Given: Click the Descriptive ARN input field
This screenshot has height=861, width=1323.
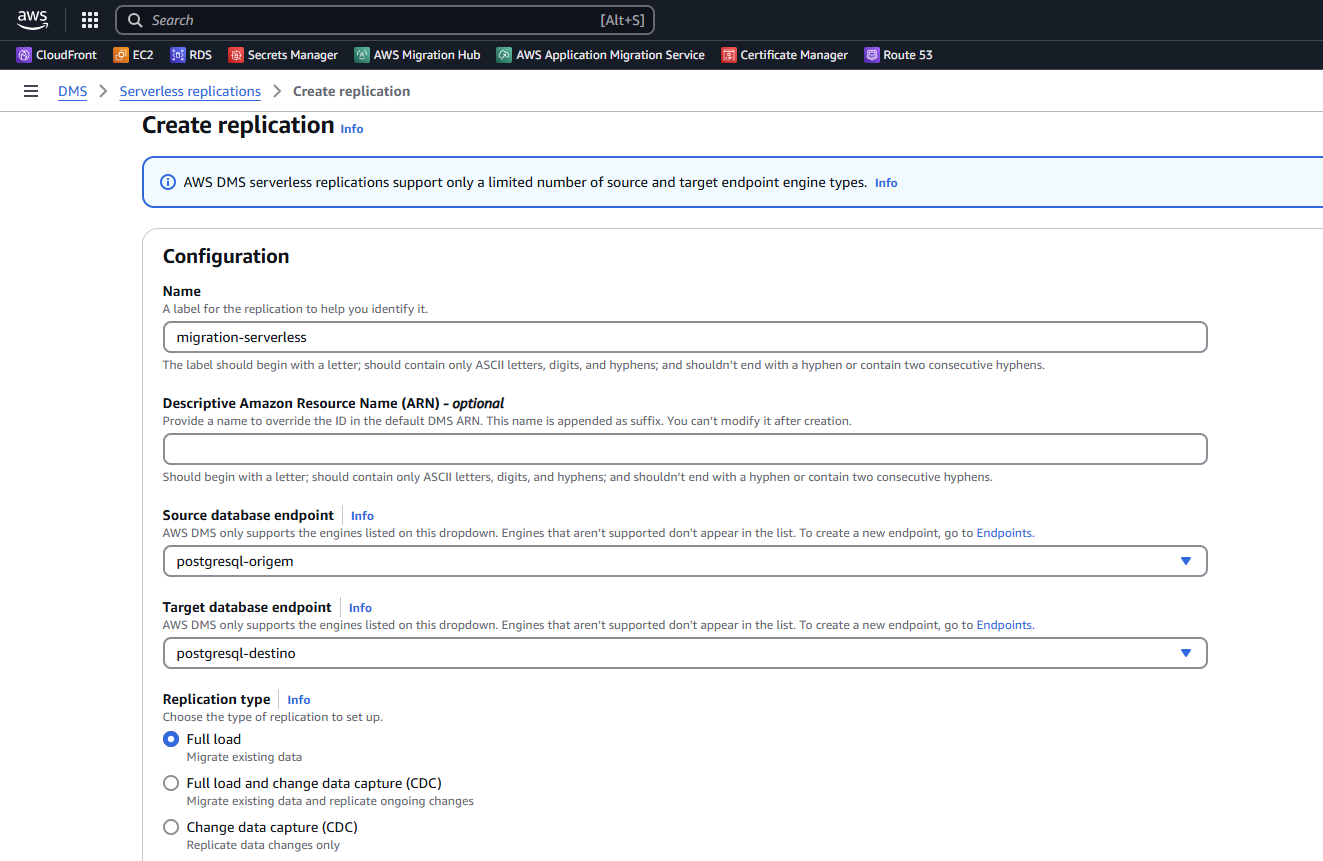Looking at the screenshot, I should click(x=684, y=449).
